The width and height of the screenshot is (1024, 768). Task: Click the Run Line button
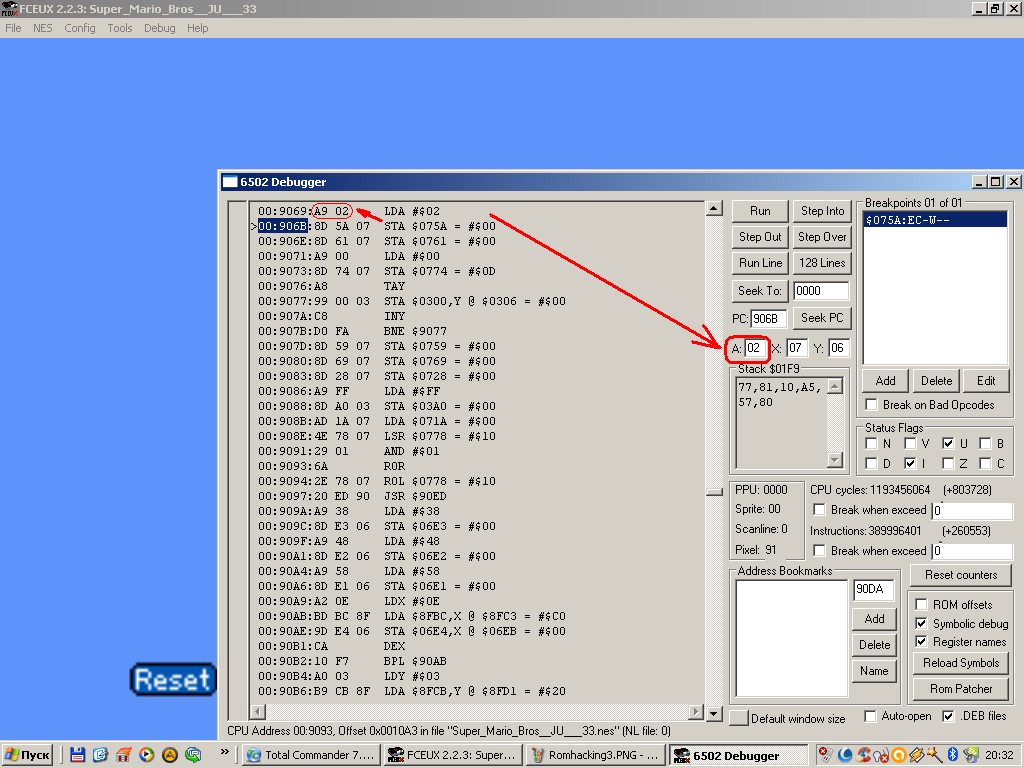(760, 263)
